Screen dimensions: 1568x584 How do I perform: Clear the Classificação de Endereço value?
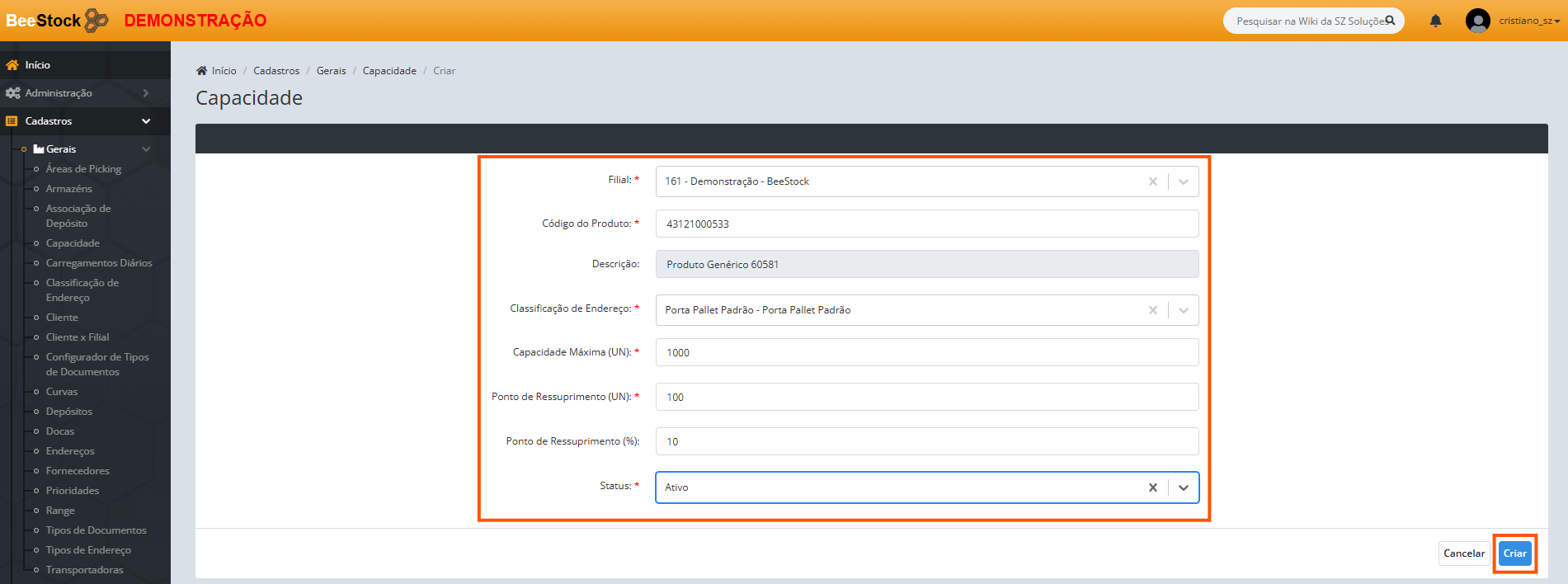(1152, 310)
